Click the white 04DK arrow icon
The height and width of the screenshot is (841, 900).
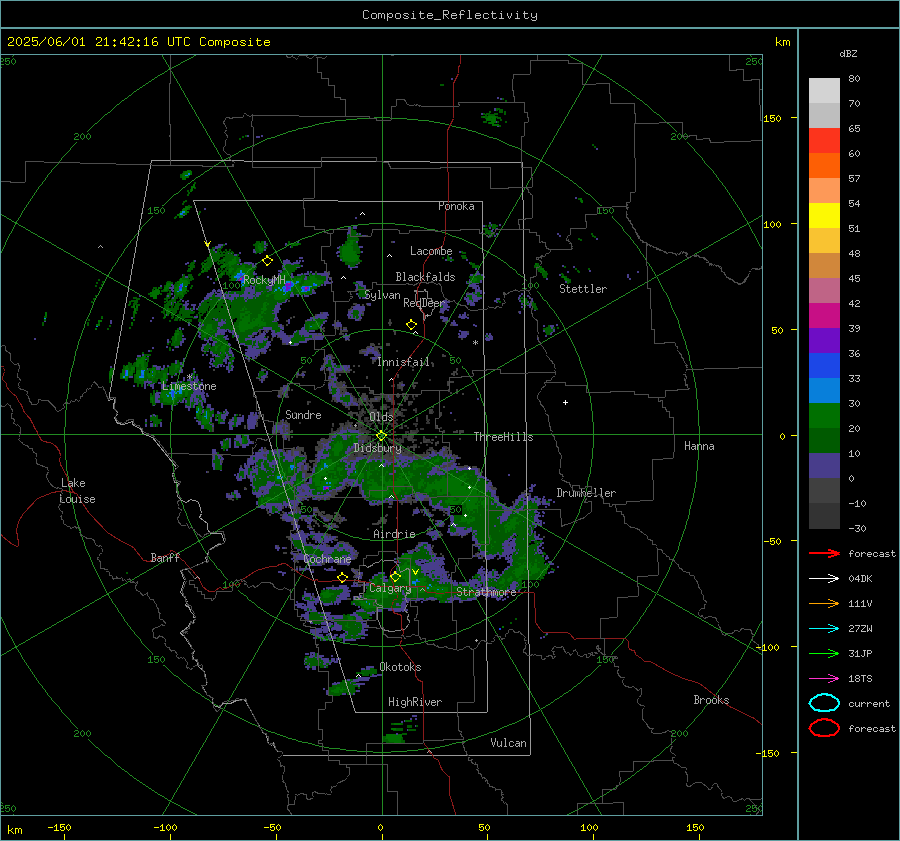coord(824,579)
